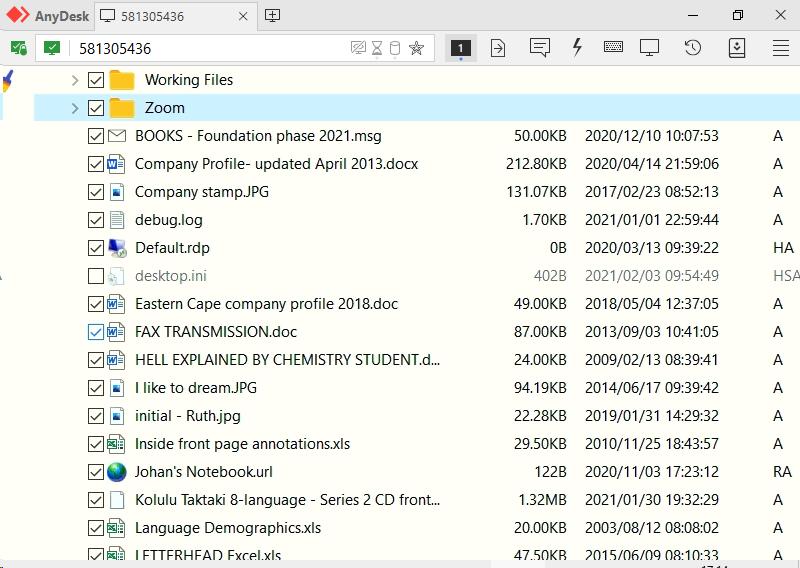Image resolution: width=800 pixels, height=568 pixels.
Task: Click the image icon of Company stamp.JPG
Action: [x=117, y=192]
